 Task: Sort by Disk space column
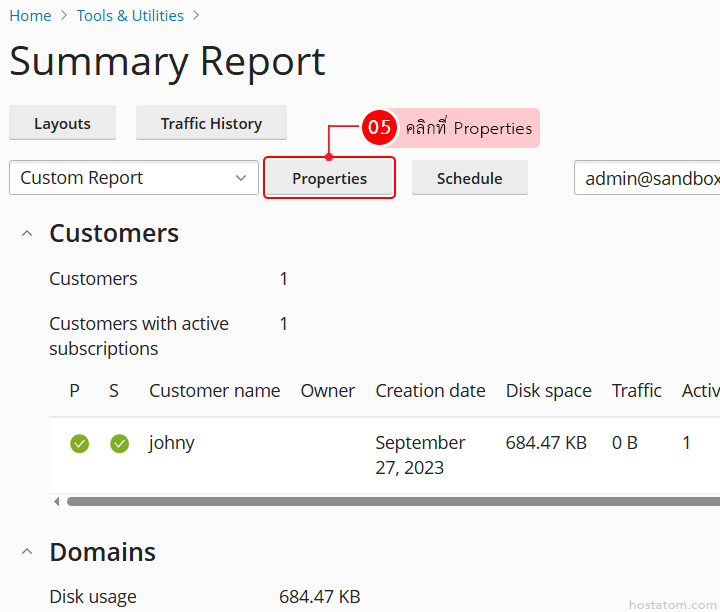pos(548,391)
